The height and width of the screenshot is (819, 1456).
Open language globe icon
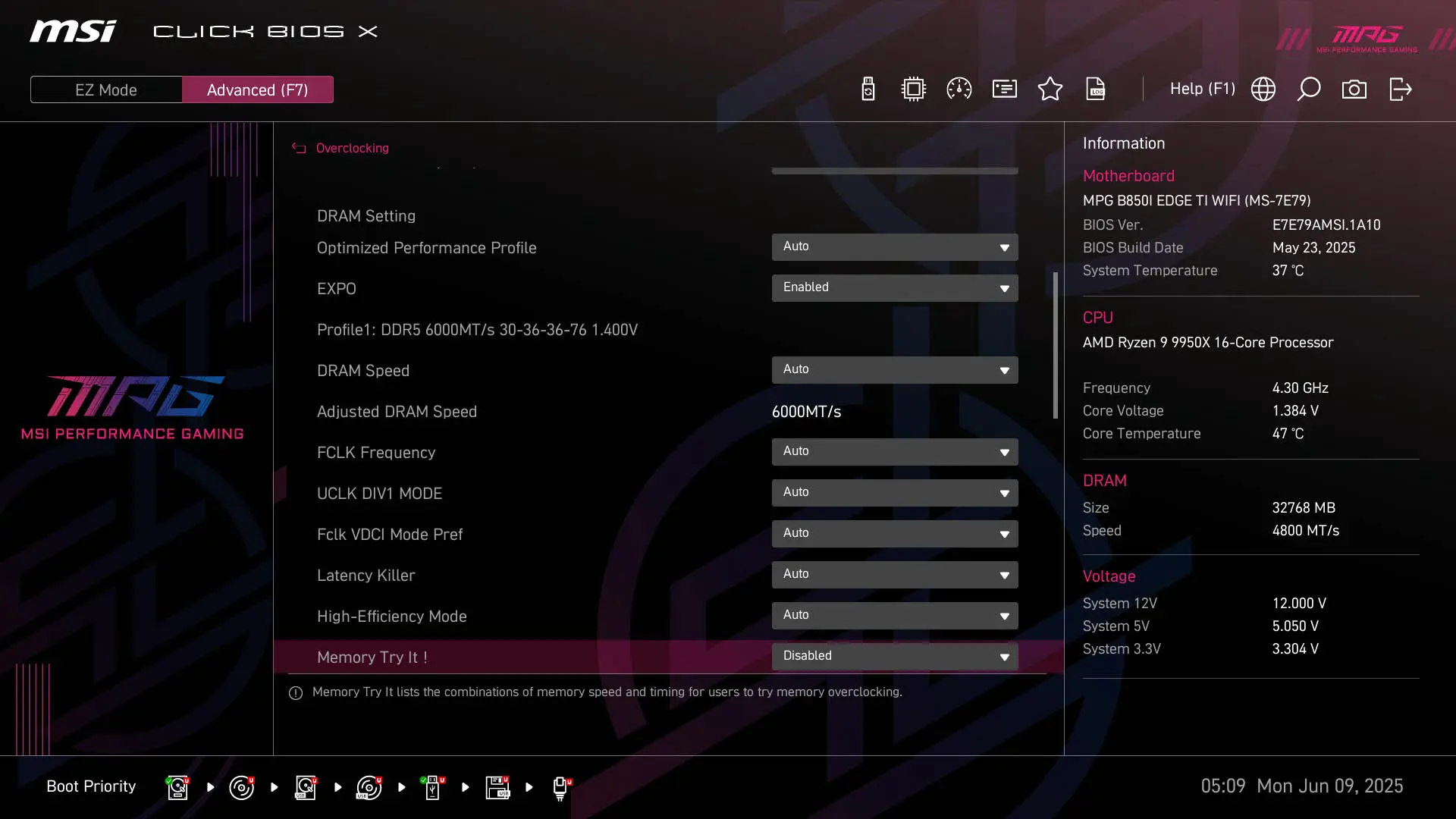point(1263,89)
